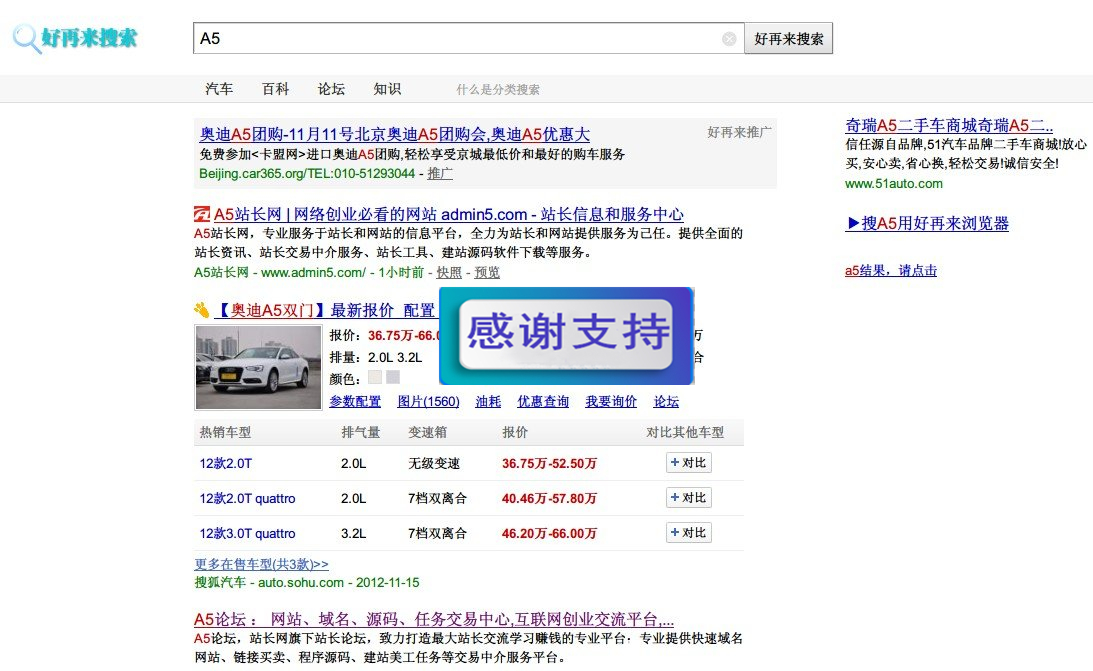Click the 无级变速 gearbox cell

(434, 463)
